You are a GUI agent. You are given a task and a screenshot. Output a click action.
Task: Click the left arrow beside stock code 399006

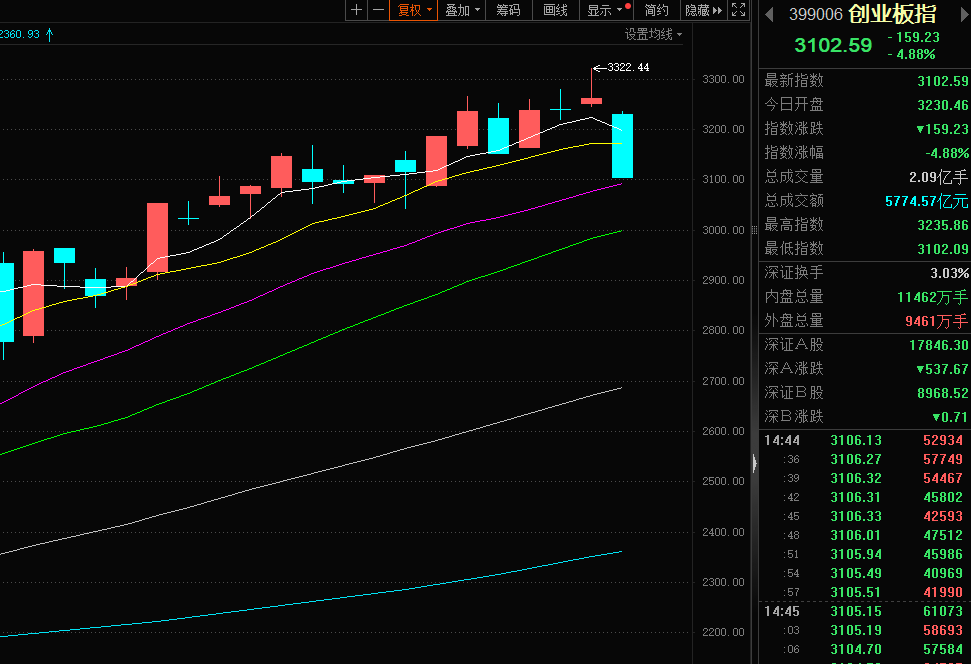[x=769, y=14]
